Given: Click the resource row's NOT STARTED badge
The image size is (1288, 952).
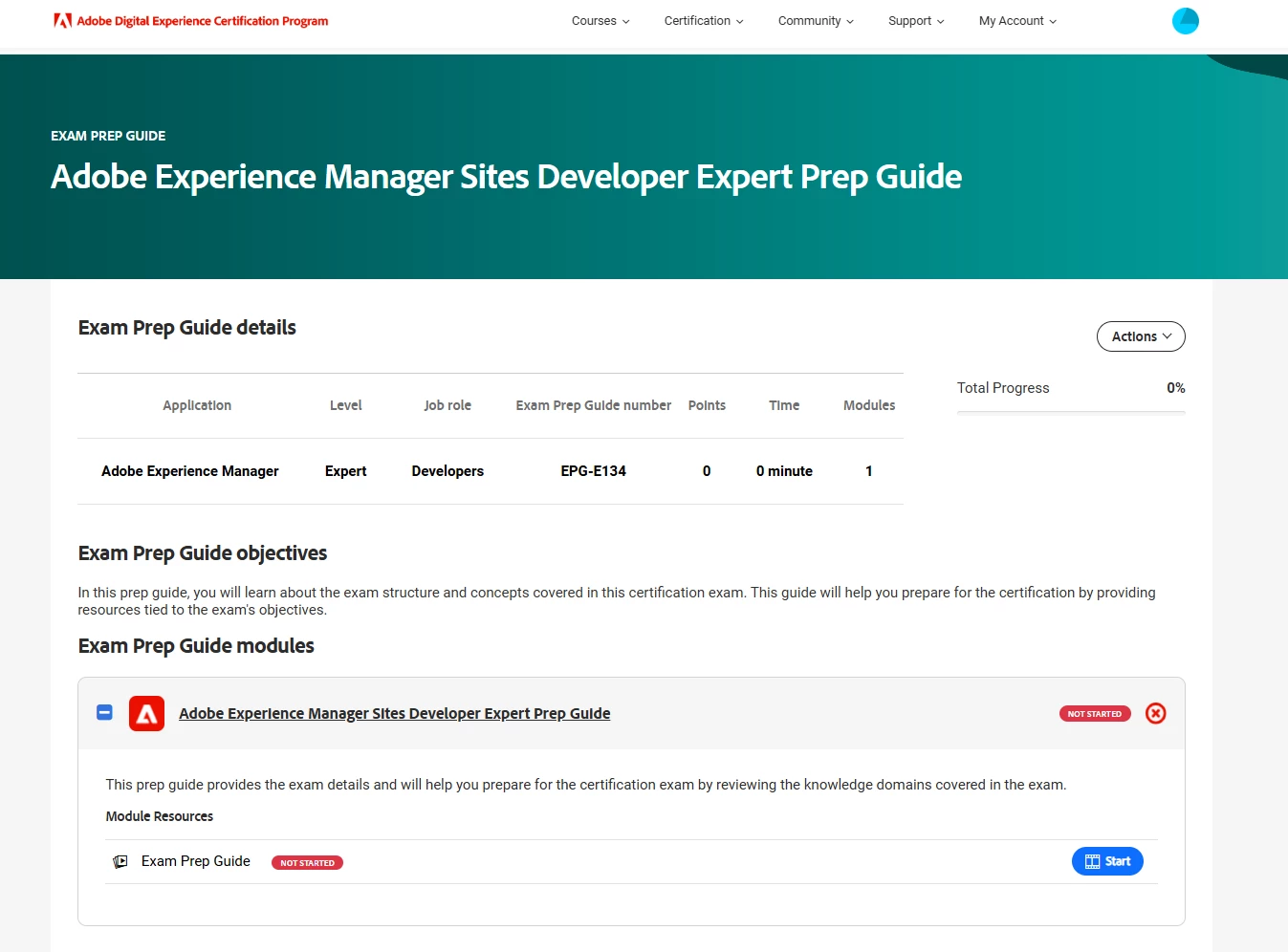Looking at the screenshot, I should click(307, 862).
